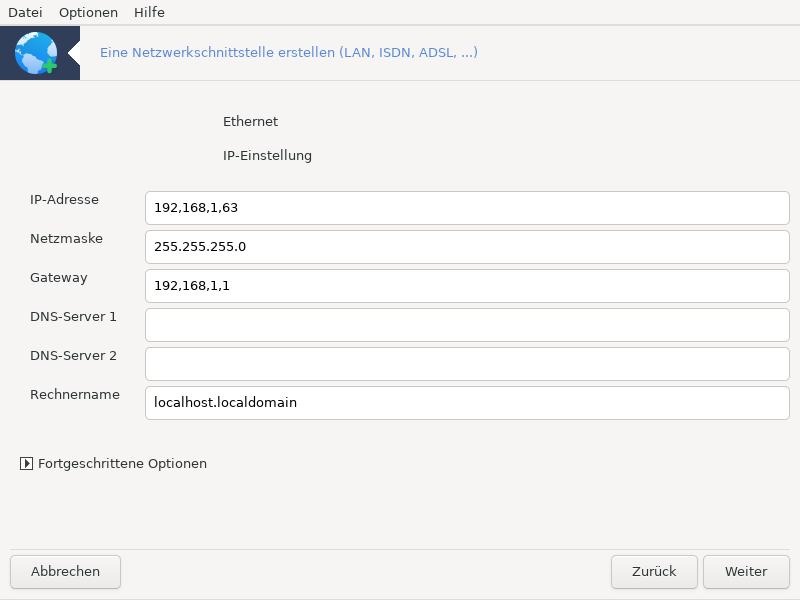This screenshot has height=600, width=800.
Task: Open the Datei menu
Action: pyautogui.click(x=25, y=12)
